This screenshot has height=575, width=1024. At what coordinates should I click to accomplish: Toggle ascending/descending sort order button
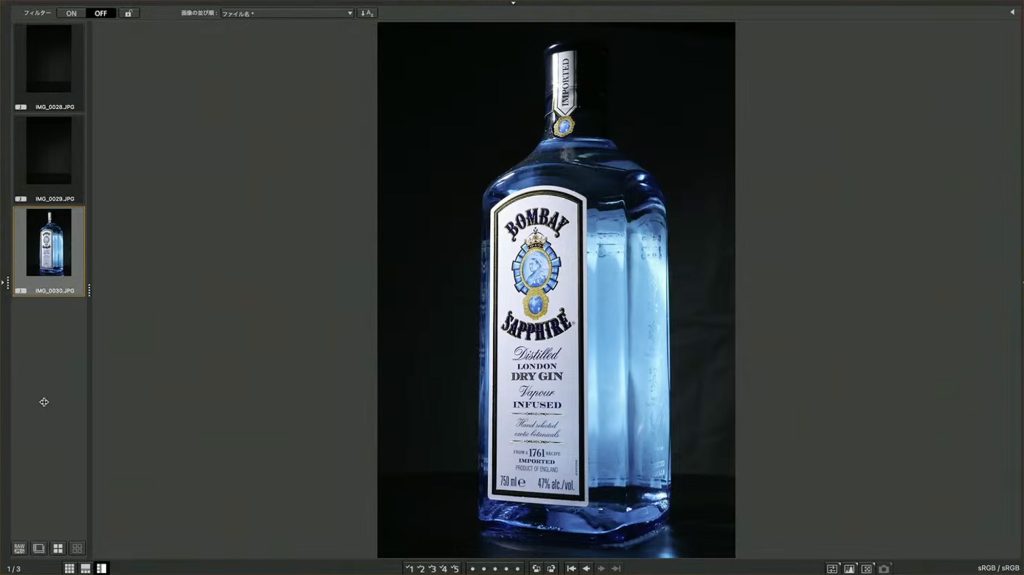(x=367, y=13)
